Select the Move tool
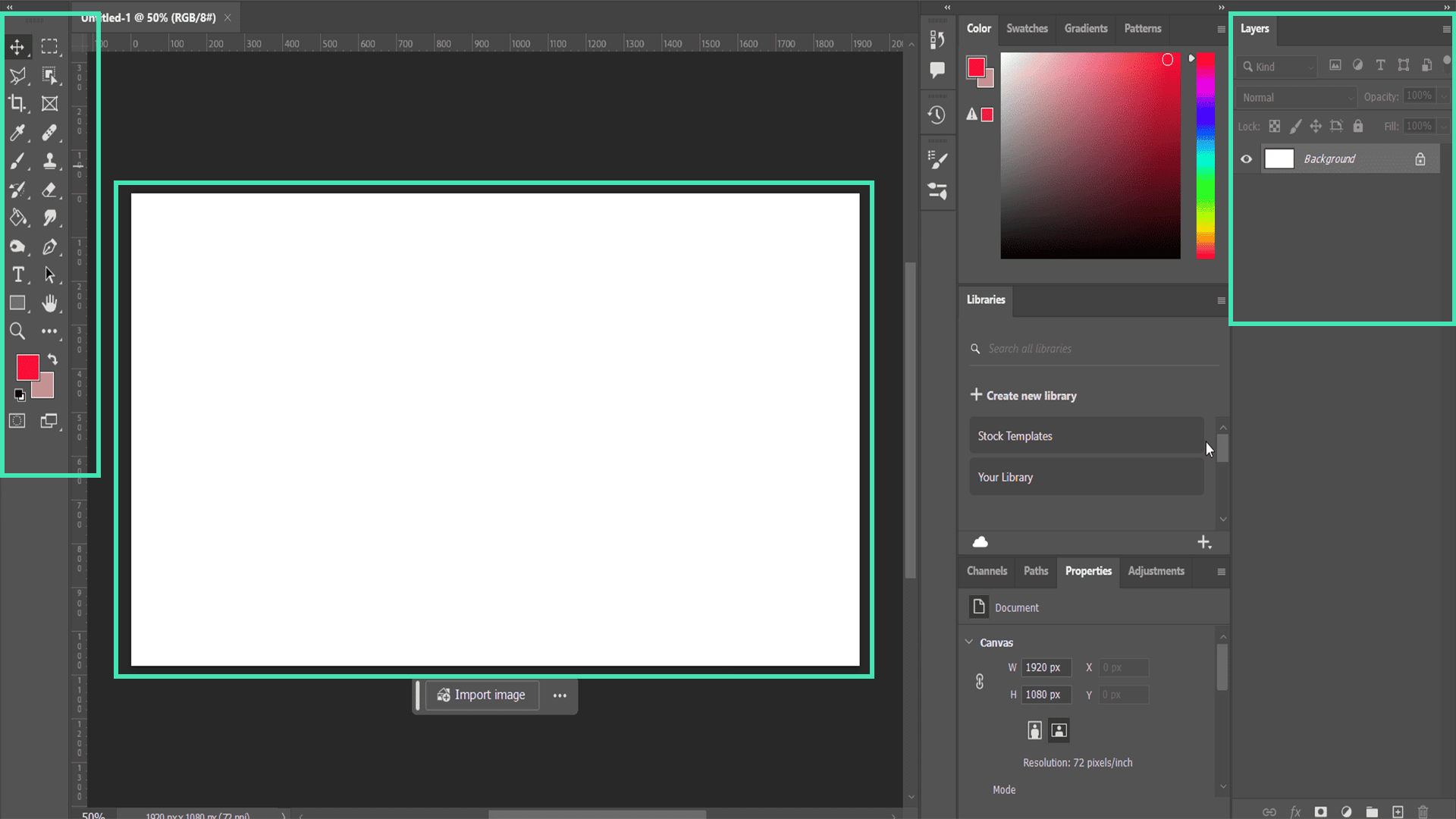This screenshot has width=1456, height=819. pos(17,47)
